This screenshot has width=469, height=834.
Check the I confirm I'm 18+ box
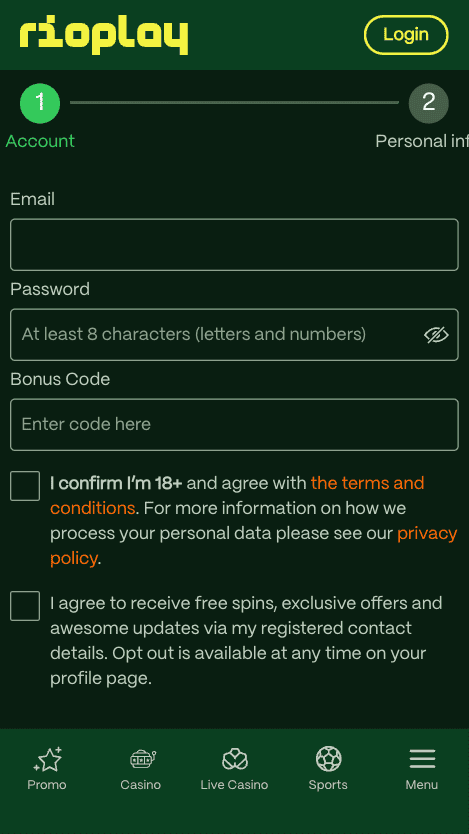(25, 486)
